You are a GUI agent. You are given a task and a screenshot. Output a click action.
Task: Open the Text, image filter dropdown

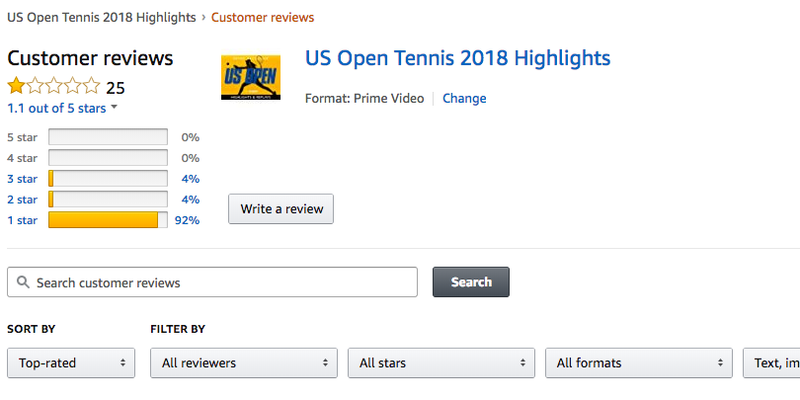[x=771, y=363]
